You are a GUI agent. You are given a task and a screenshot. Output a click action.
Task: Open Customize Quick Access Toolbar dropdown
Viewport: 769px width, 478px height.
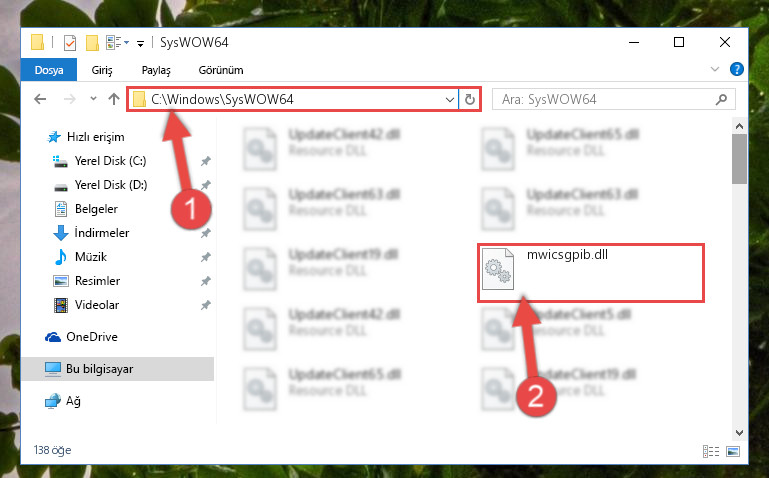(x=140, y=44)
